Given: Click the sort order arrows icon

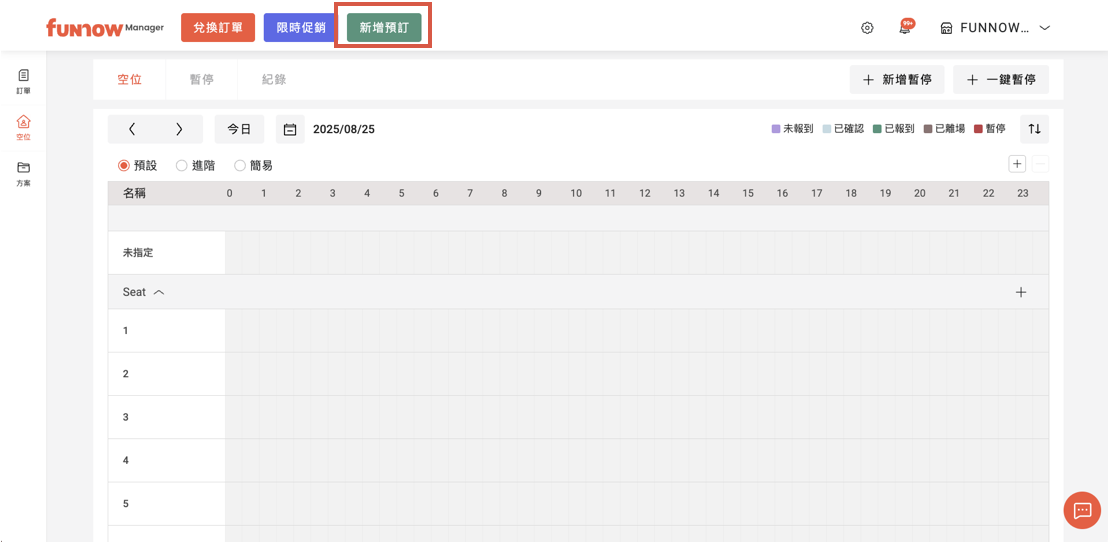Looking at the screenshot, I should click(x=1034, y=129).
